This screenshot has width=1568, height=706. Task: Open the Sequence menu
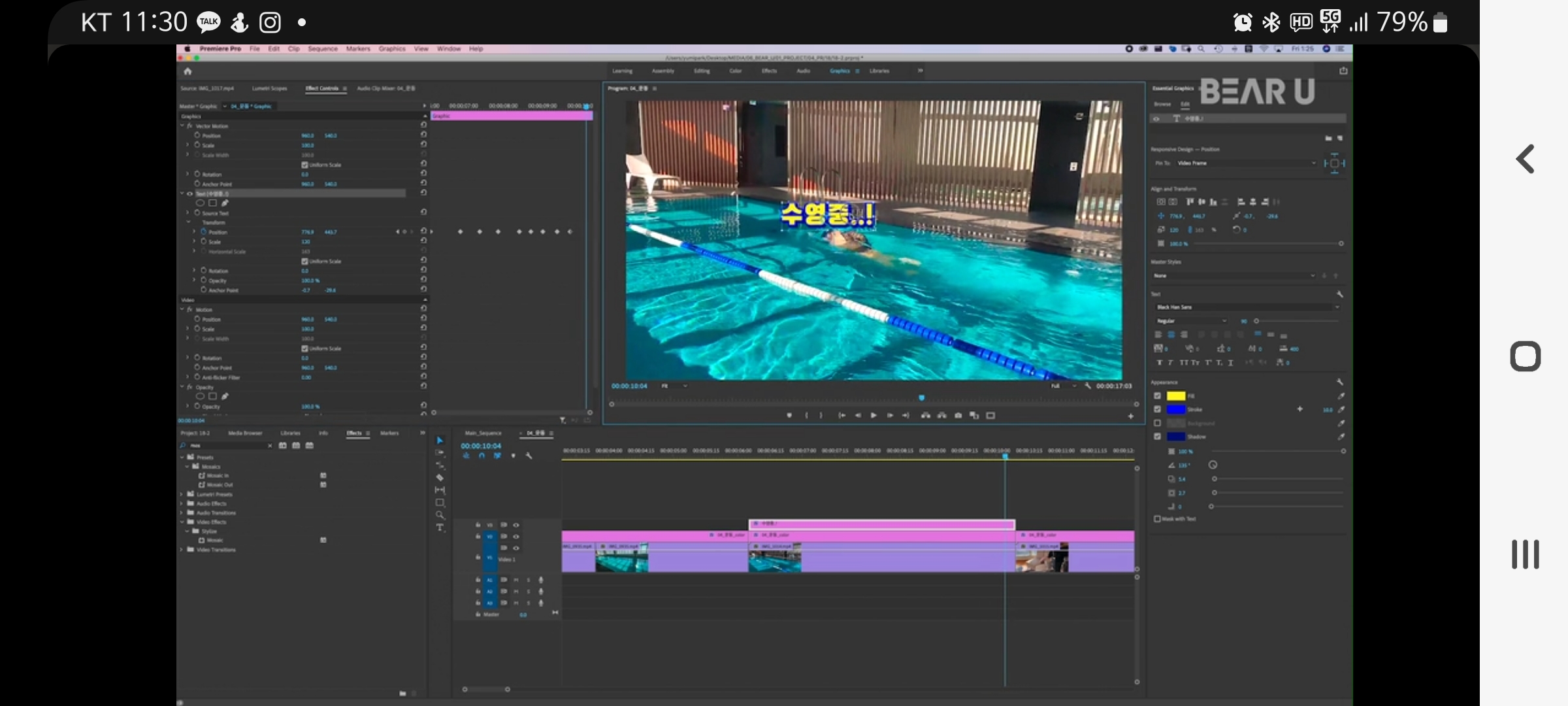point(323,49)
